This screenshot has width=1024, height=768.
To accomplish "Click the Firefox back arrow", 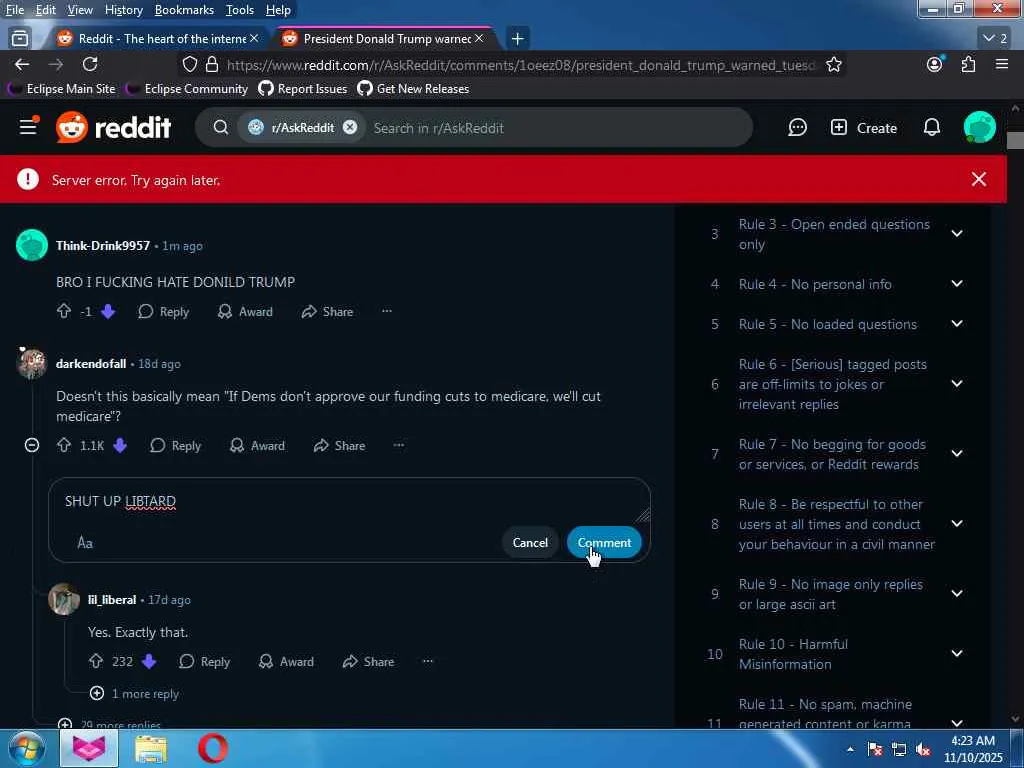I will click(x=22, y=64).
